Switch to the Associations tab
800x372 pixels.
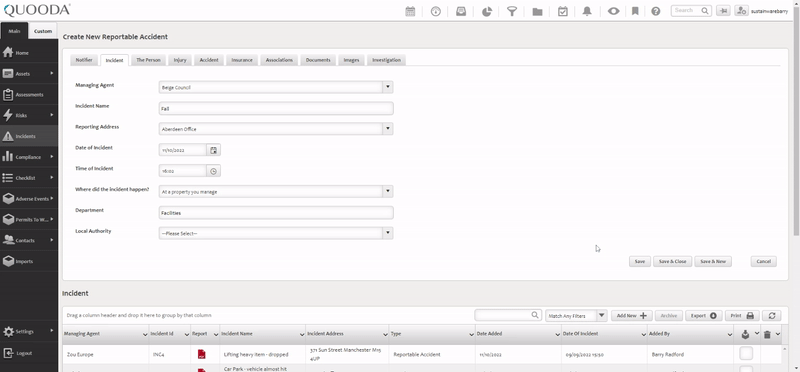point(279,60)
